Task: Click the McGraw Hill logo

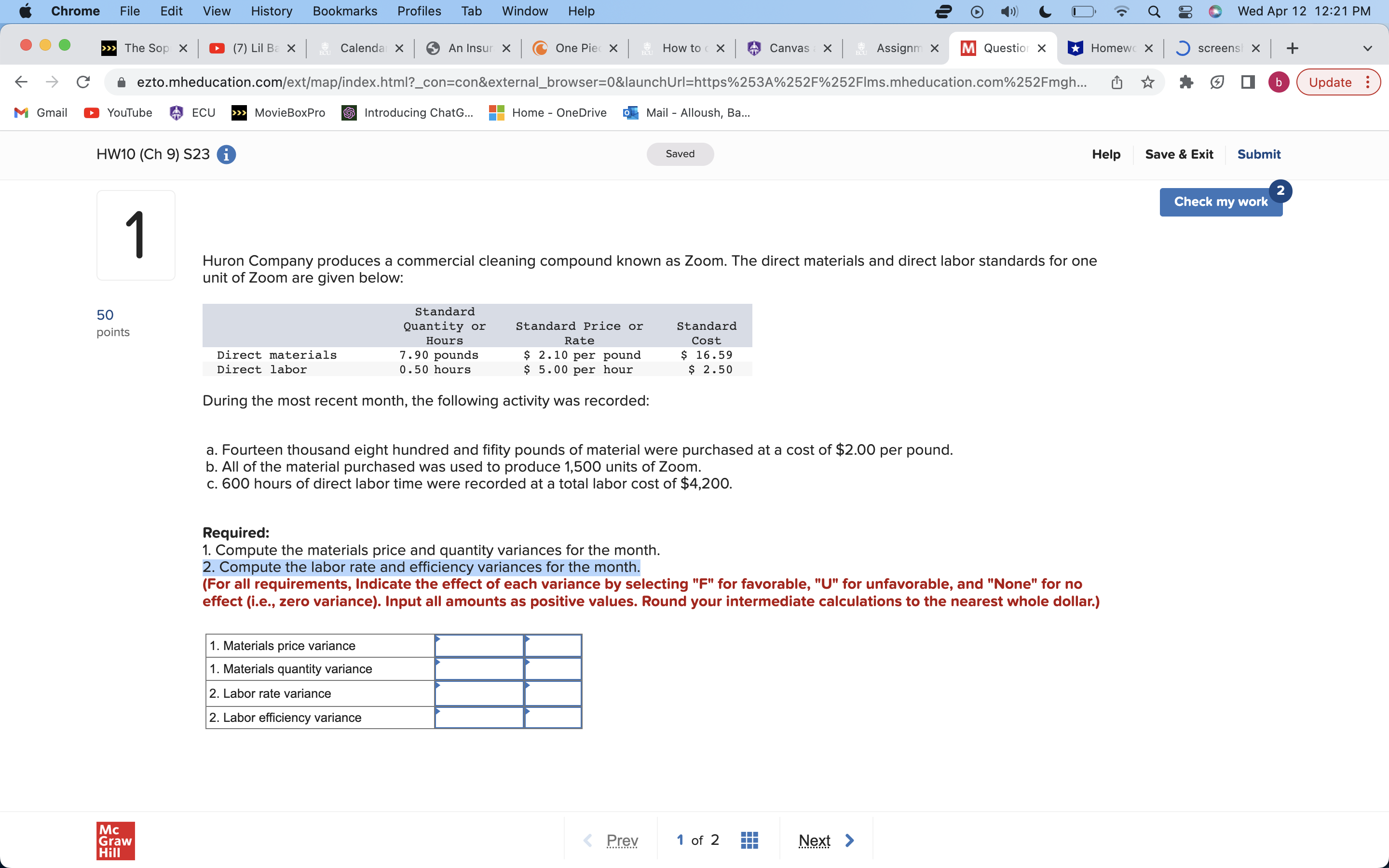Action: coord(115,841)
